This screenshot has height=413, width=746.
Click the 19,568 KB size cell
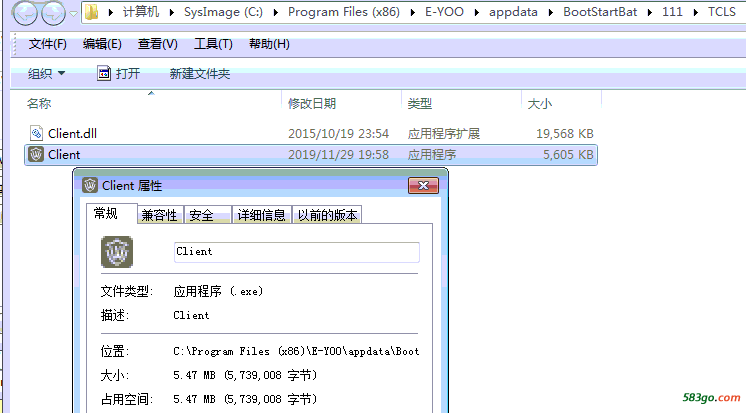click(565, 134)
